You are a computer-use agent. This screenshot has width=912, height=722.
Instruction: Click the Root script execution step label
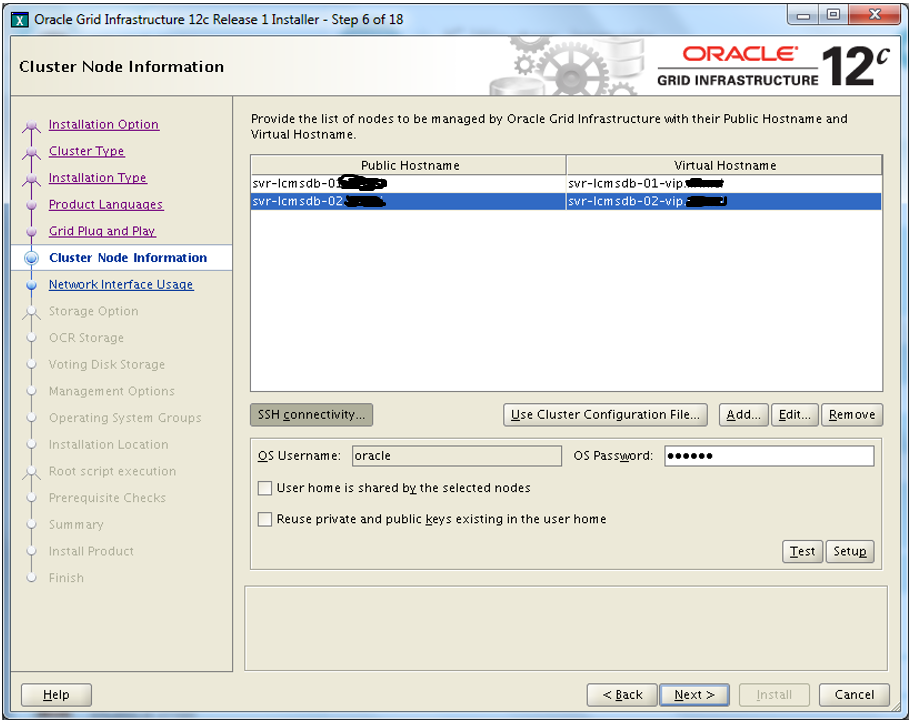(x=112, y=471)
